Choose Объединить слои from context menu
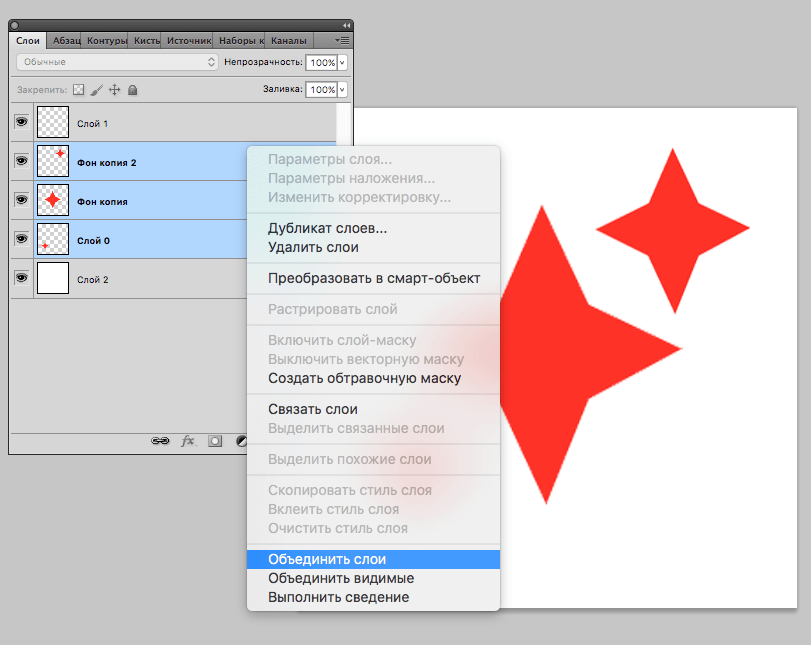 click(x=327, y=559)
